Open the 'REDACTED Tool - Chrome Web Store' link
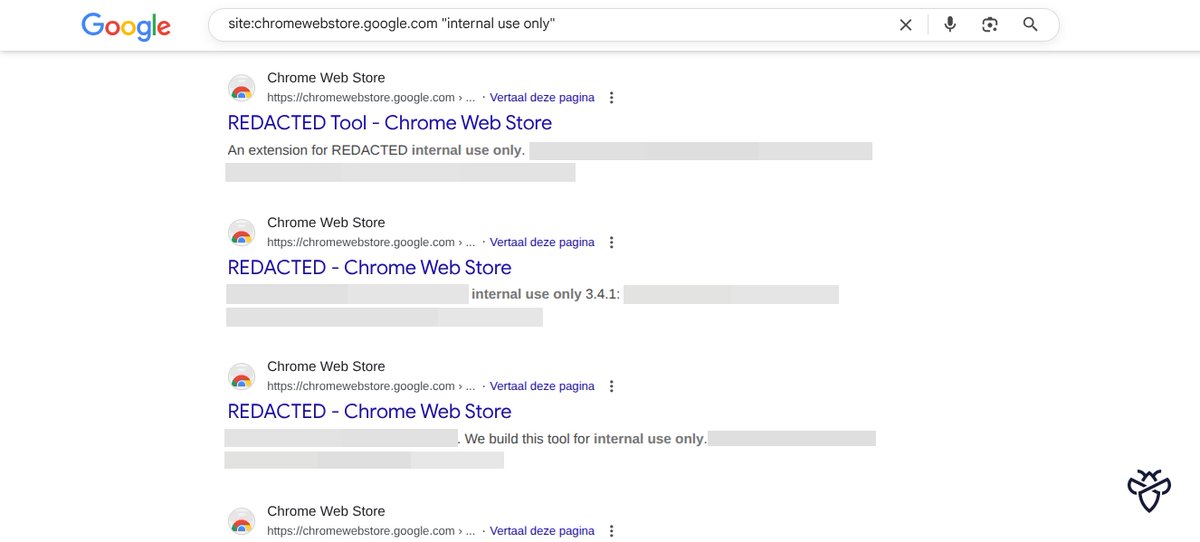Screen dimensions: 1200x542 tap(390, 123)
